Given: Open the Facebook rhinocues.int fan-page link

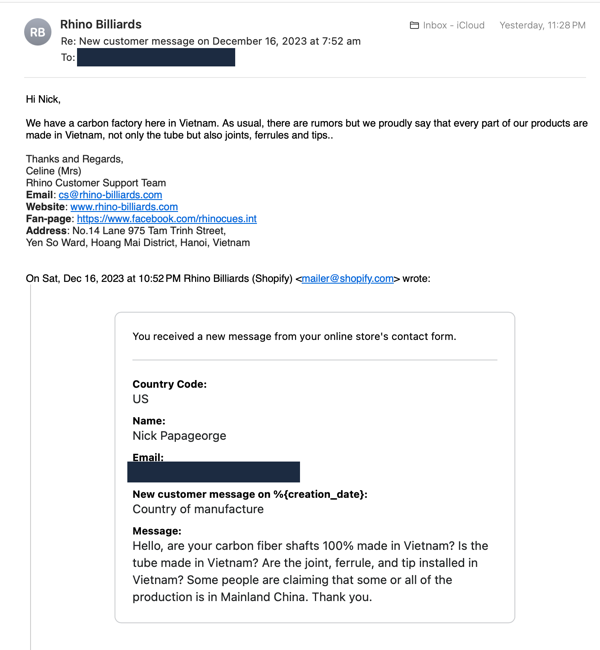Looking at the screenshot, I should click(166, 219).
